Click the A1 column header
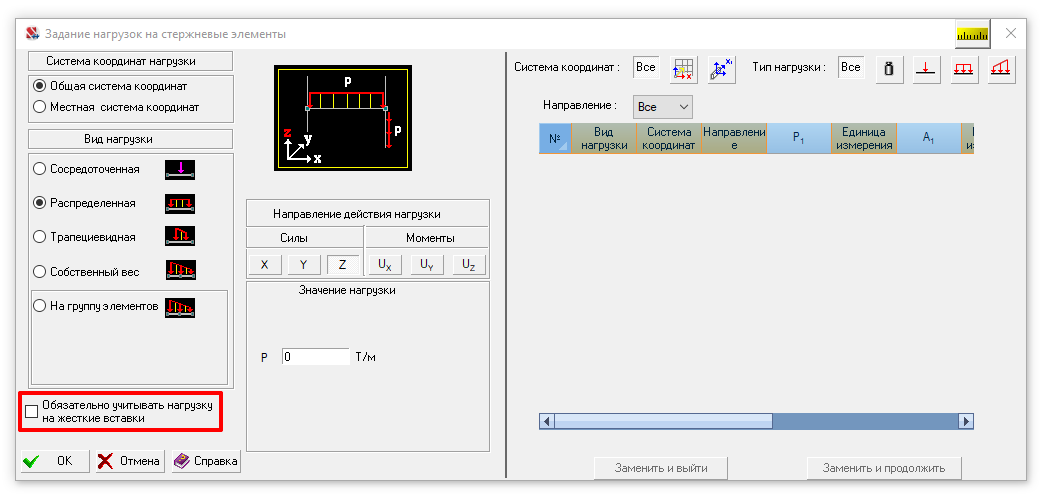The width and height of the screenshot is (1043, 501). pyautogui.click(x=929, y=138)
